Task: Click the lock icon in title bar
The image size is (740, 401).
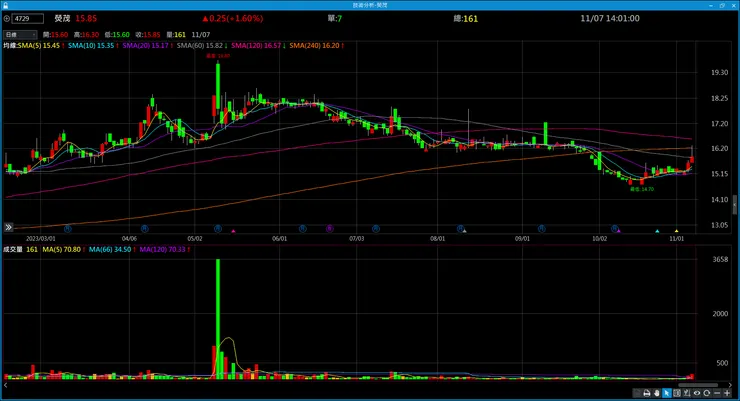Action: [x=6, y=5]
